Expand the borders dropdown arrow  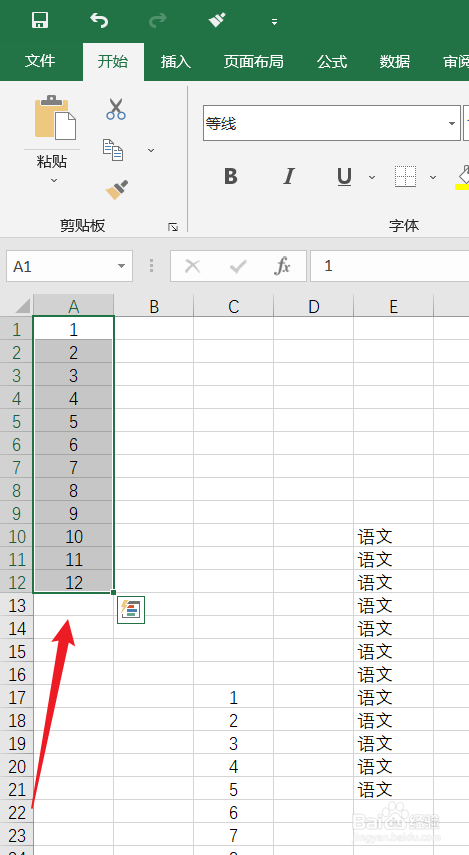[x=433, y=177]
